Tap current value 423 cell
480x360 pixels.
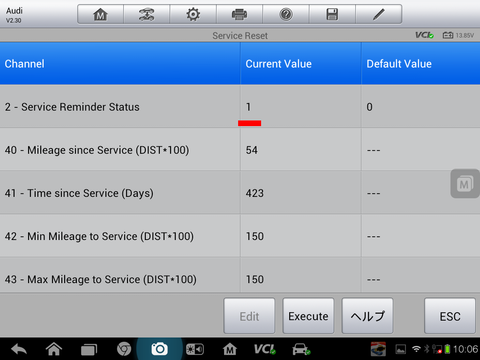click(x=301, y=193)
